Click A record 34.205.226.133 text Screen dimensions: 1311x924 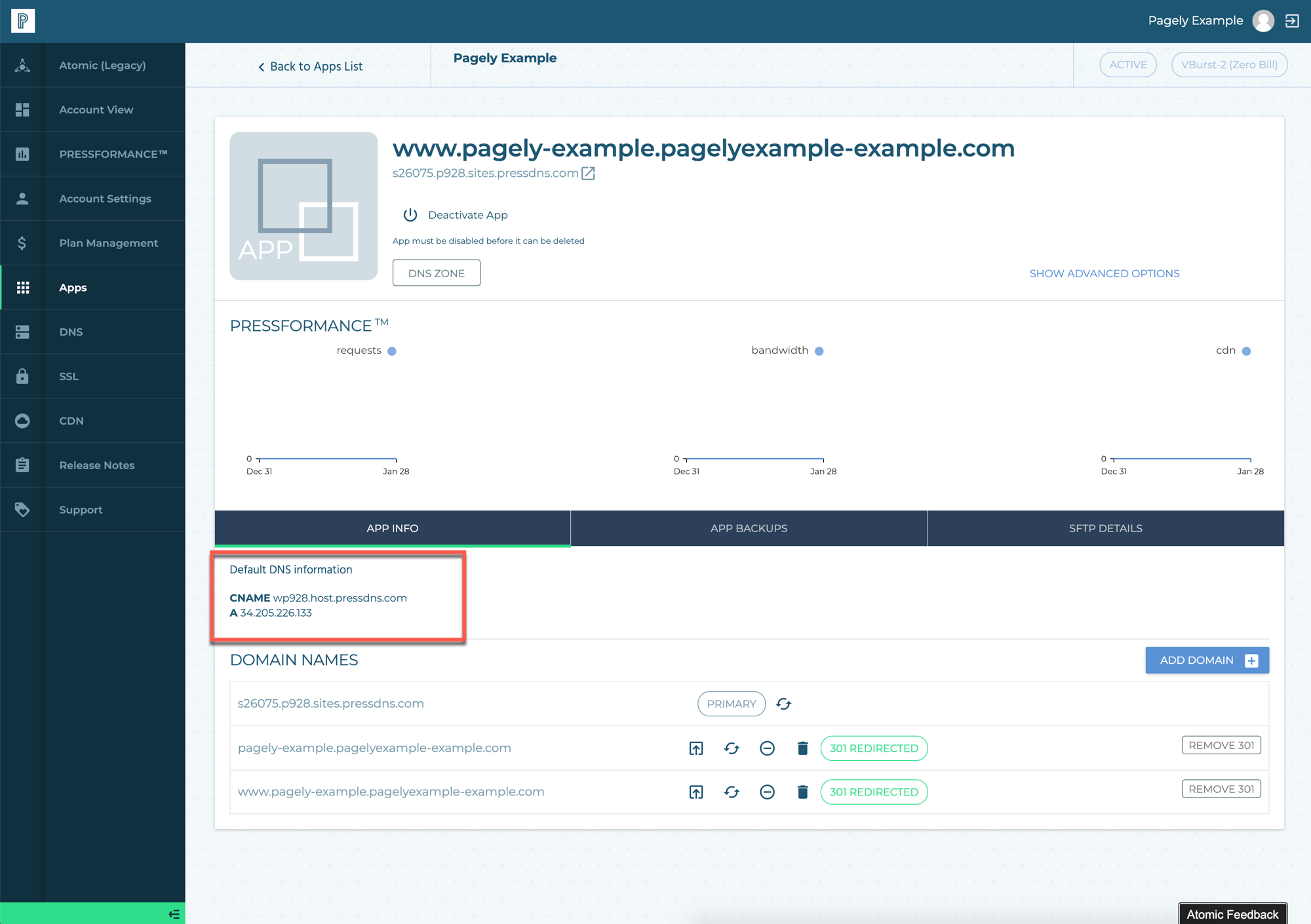(x=271, y=613)
